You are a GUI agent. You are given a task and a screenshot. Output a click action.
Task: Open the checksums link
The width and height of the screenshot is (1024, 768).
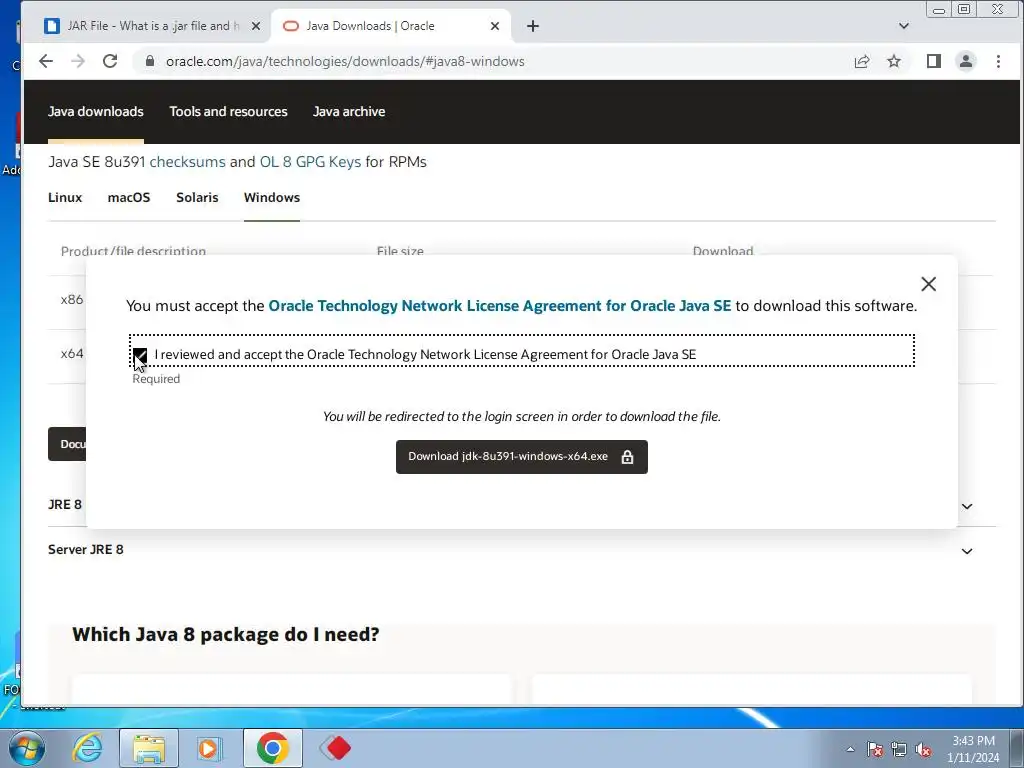[x=187, y=161]
